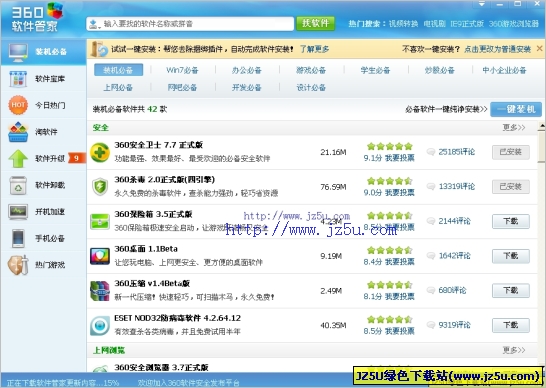Click 已安装 button for 360杀毒

point(511,187)
